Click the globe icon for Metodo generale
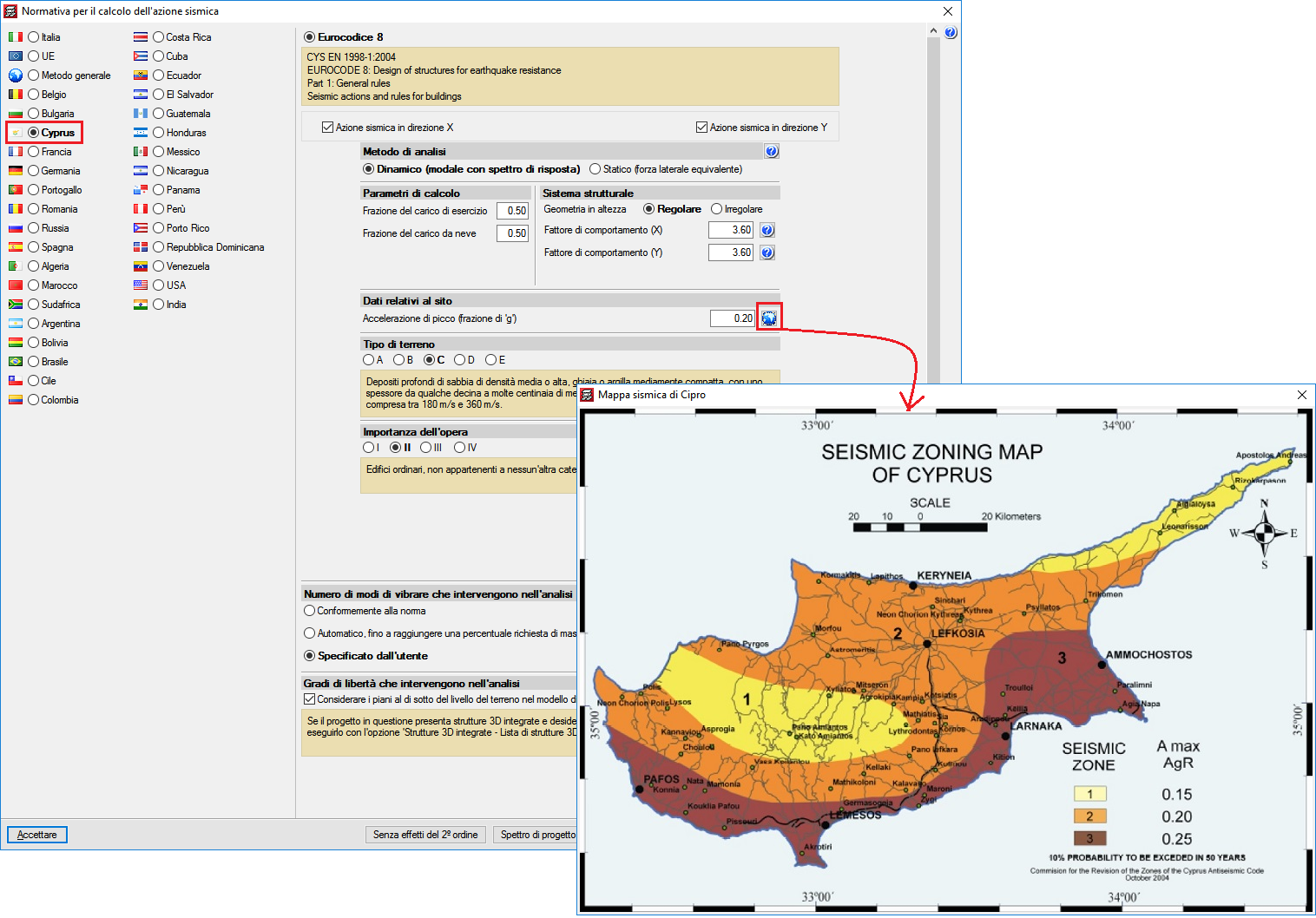This screenshot has height=918, width=1316. [16, 75]
